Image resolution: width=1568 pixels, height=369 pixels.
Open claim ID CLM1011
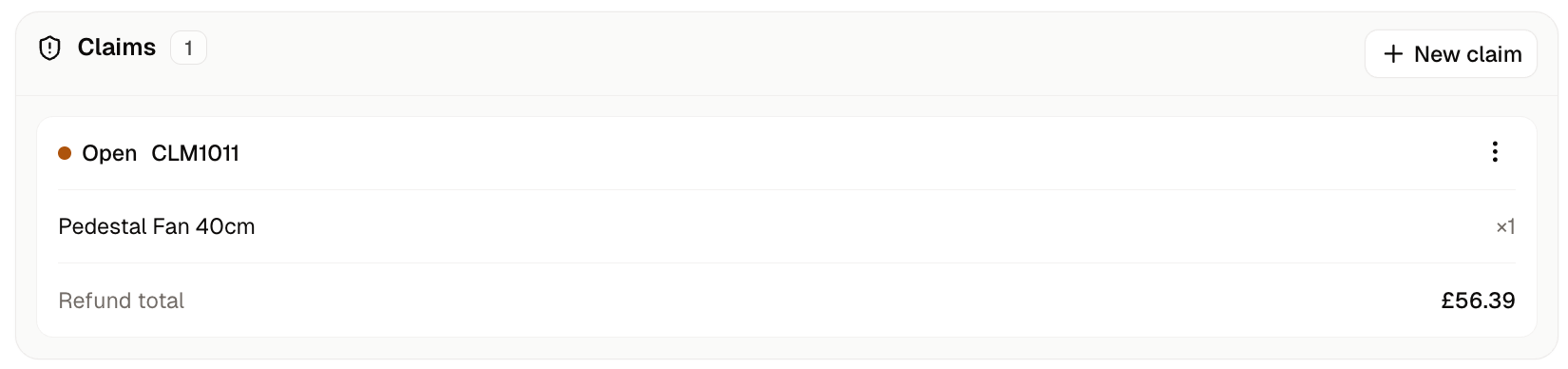[196, 153]
